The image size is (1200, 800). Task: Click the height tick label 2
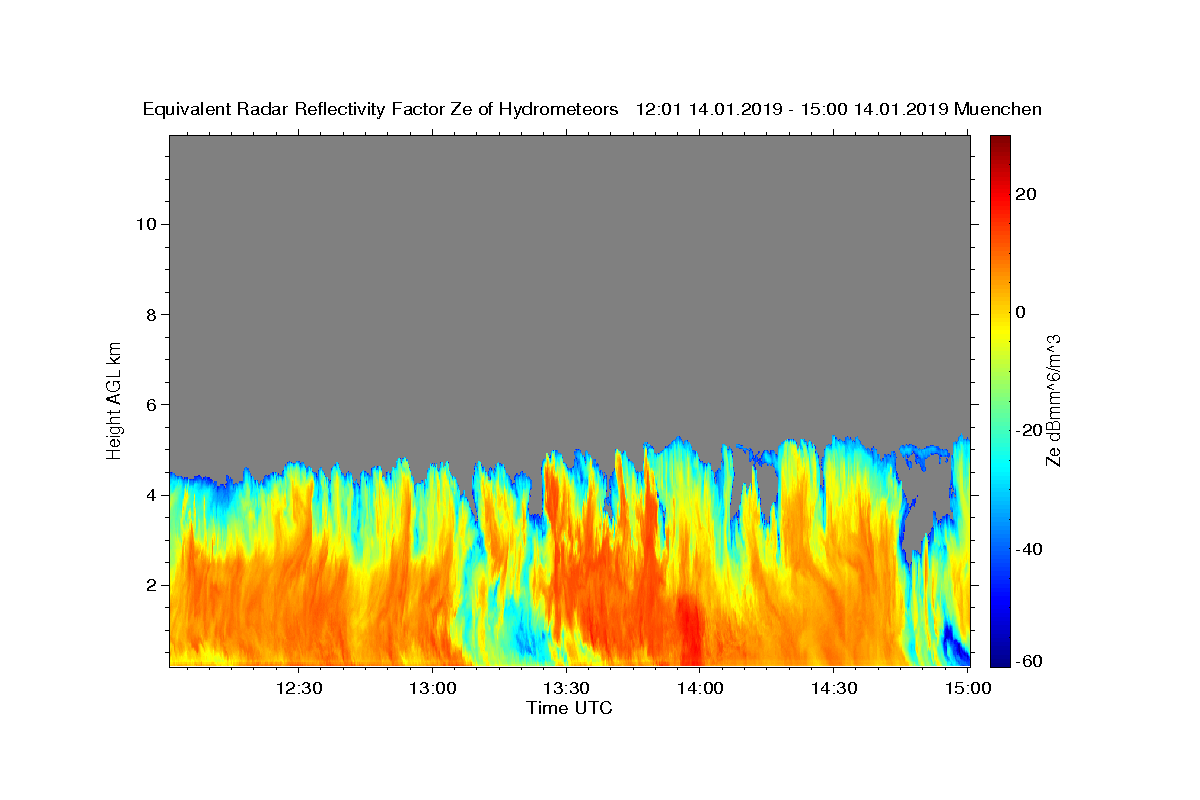click(150, 585)
